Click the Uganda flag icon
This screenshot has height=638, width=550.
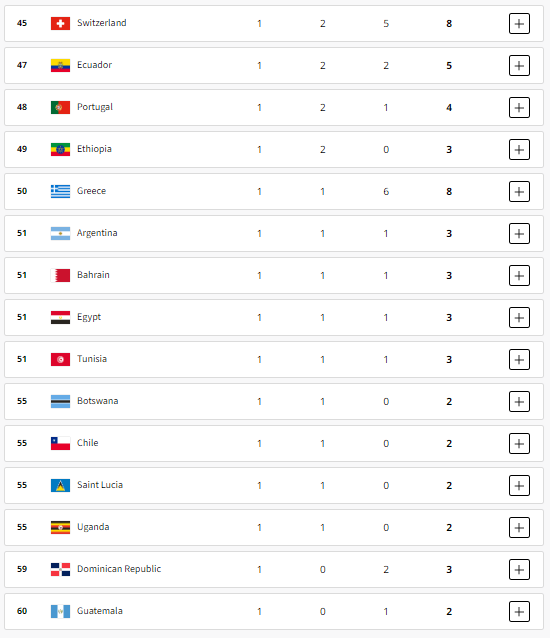(x=60, y=527)
